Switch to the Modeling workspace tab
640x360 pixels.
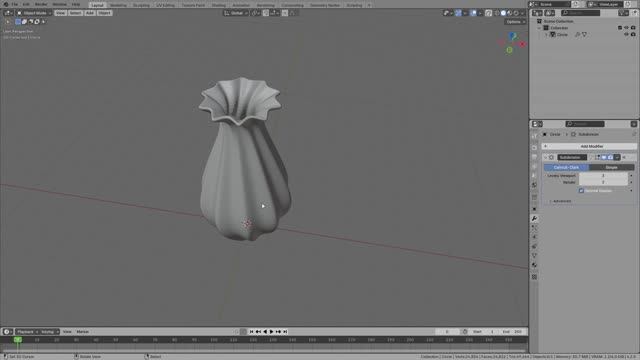pyautogui.click(x=118, y=5)
